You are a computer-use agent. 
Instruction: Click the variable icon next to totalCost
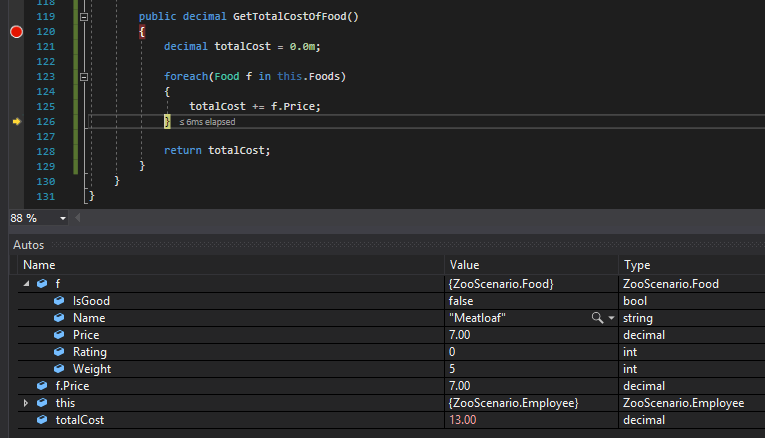pyautogui.click(x=42, y=420)
